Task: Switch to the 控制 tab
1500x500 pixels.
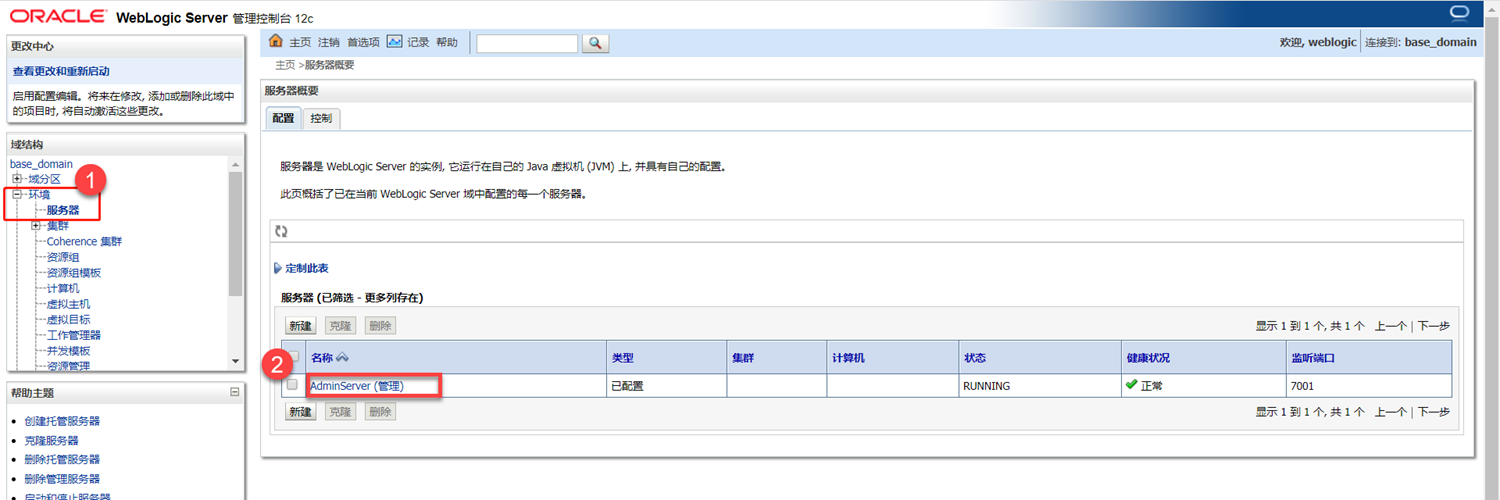Action: pos(321,118)
